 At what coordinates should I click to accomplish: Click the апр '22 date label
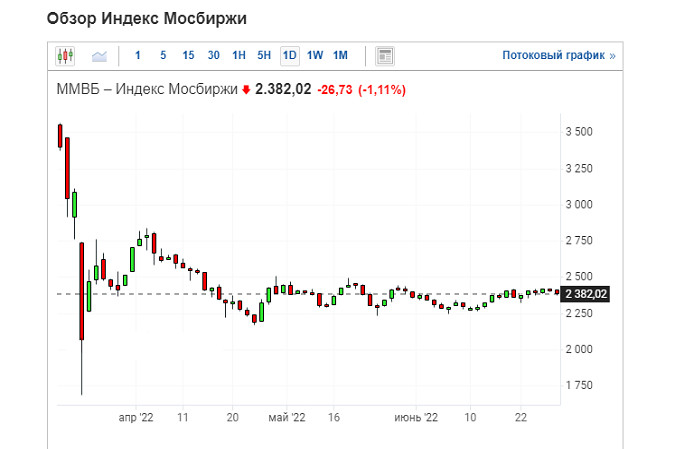tap(136, 418)
